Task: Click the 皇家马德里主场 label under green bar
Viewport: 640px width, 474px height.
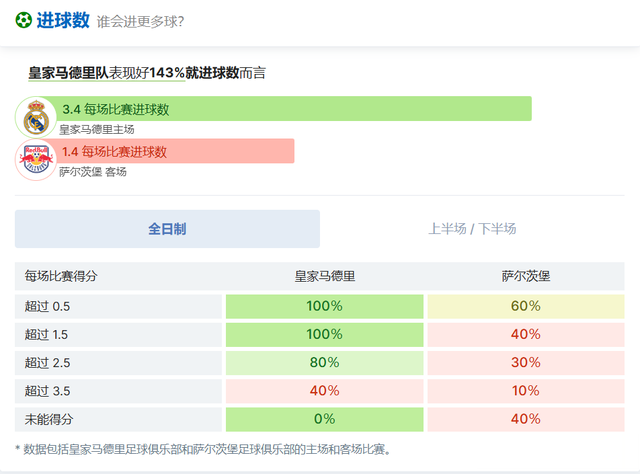Action: click(97, 130)
